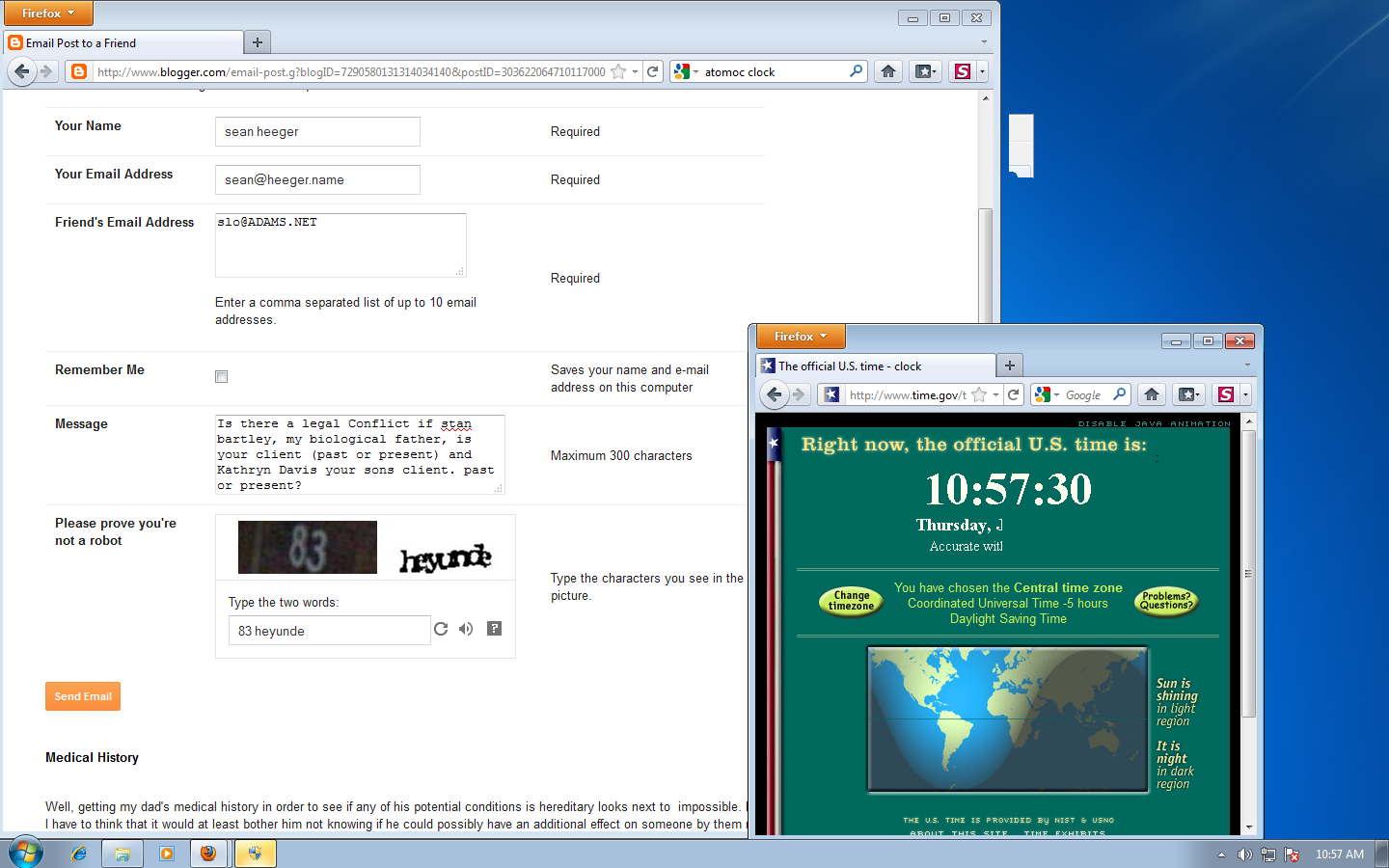Click the Send Email button
This screenshot has width=1389, height=868.
83,696
